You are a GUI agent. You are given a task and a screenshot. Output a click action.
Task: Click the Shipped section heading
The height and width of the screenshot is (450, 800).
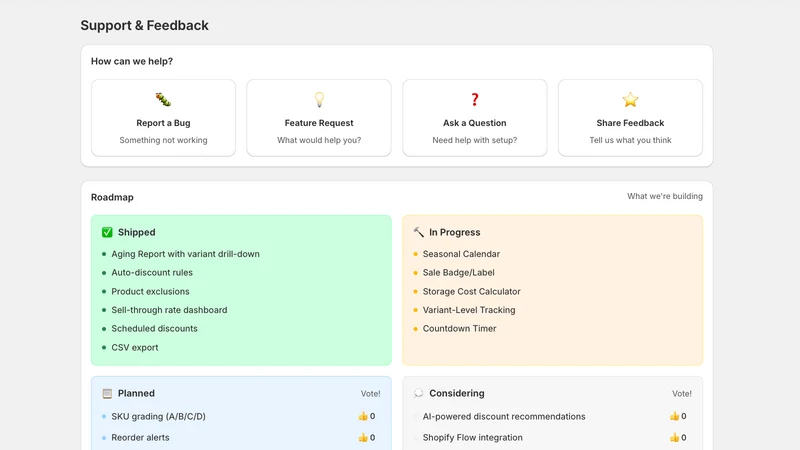click(136, 232)
